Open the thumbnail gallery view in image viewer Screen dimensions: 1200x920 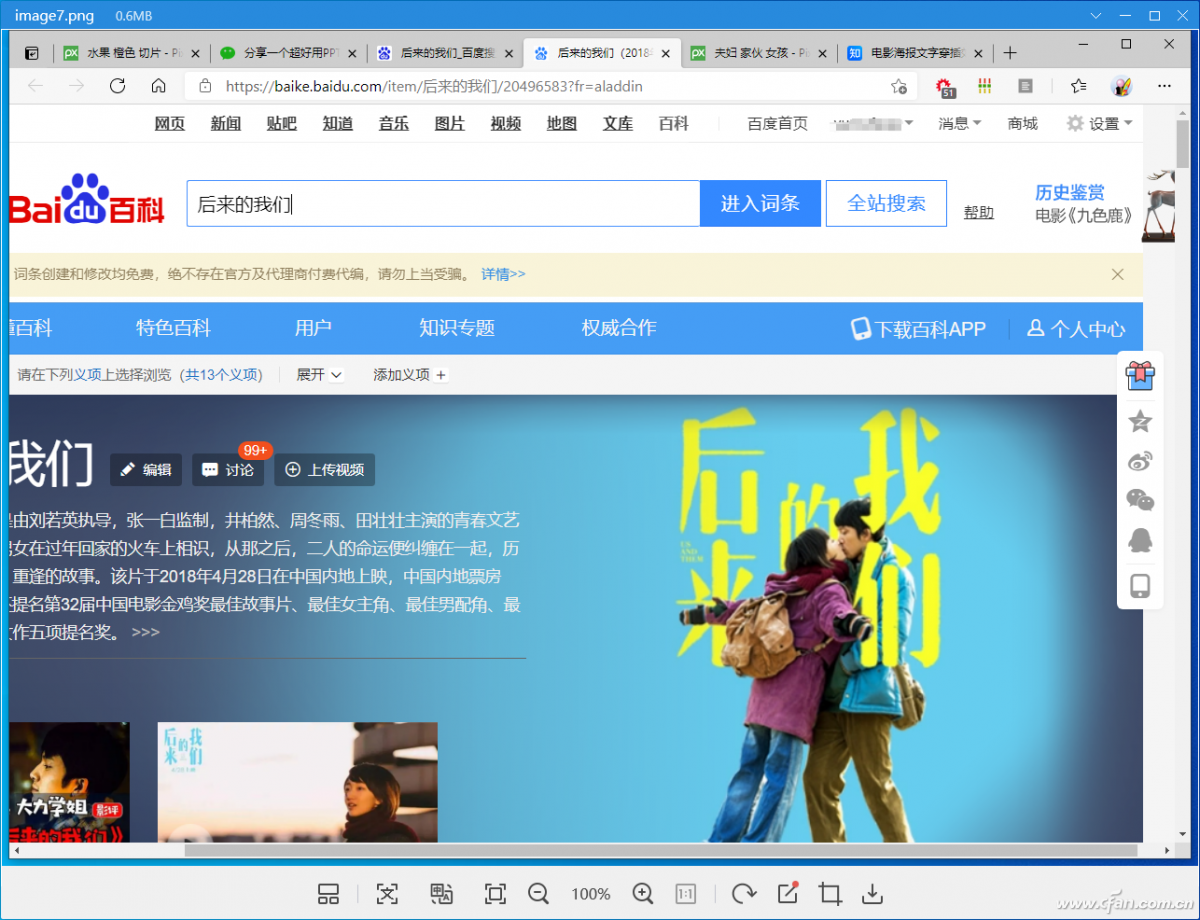click(x=328, y=894)
